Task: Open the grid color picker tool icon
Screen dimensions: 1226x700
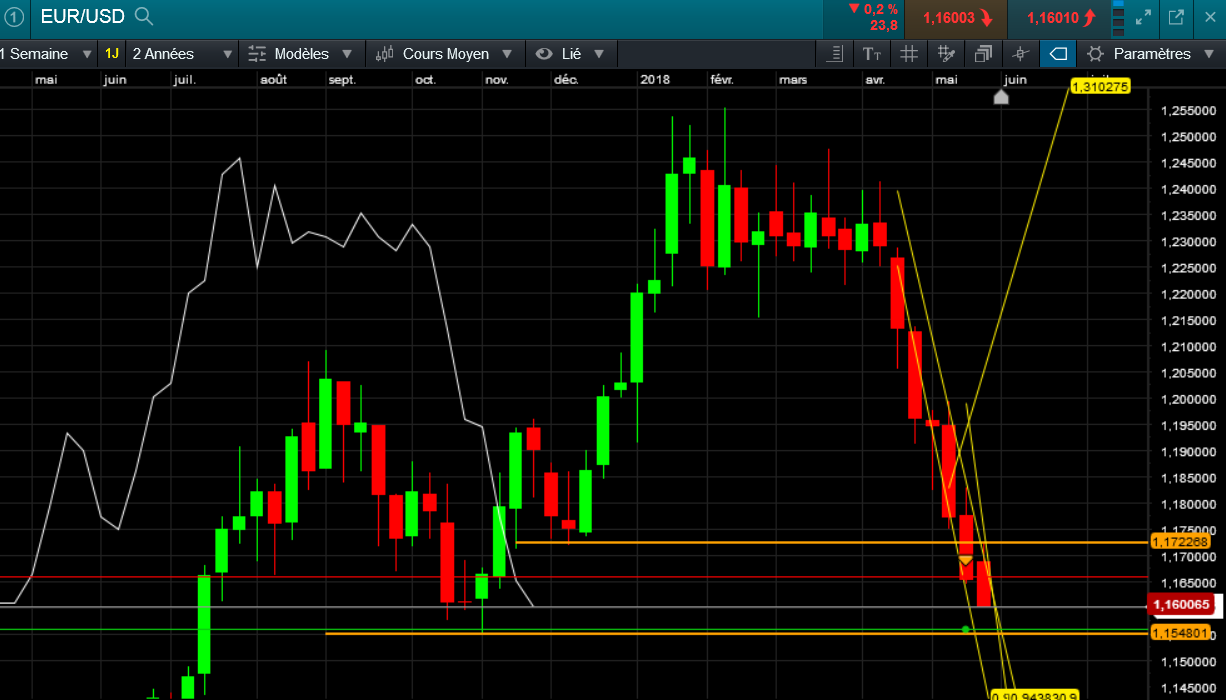Action: (x=945, y=54)
